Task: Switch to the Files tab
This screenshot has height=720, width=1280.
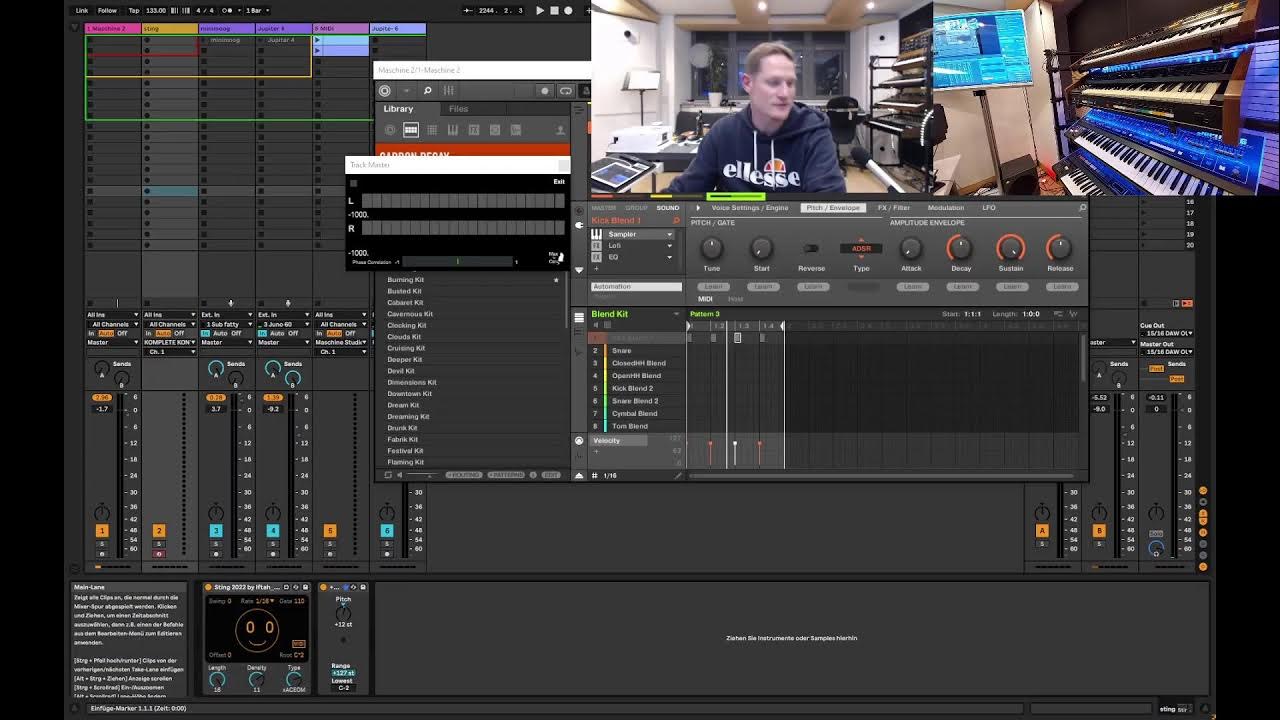Action: [x=458, y=109]
